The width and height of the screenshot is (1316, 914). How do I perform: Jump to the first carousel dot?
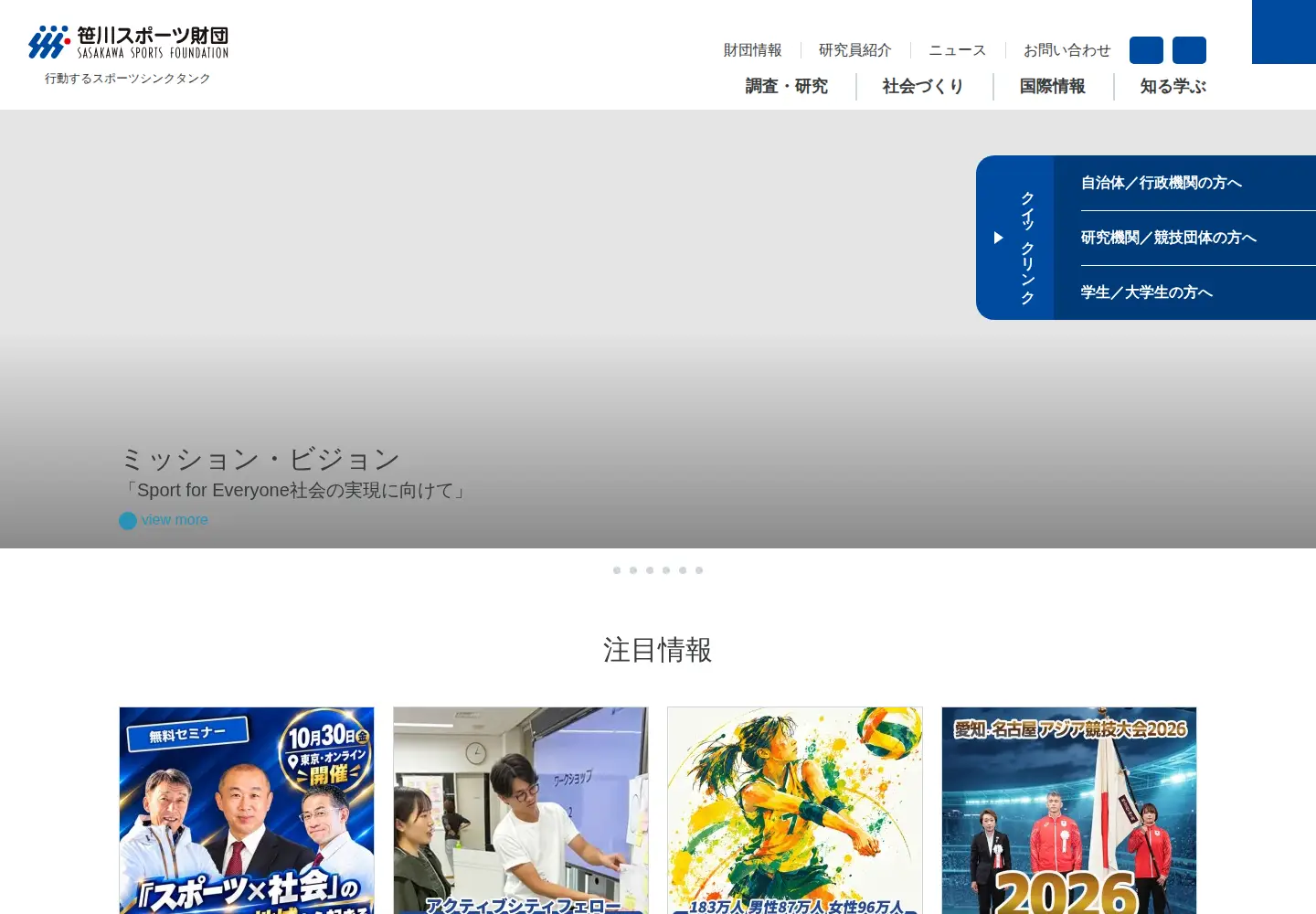click(617, 570)
